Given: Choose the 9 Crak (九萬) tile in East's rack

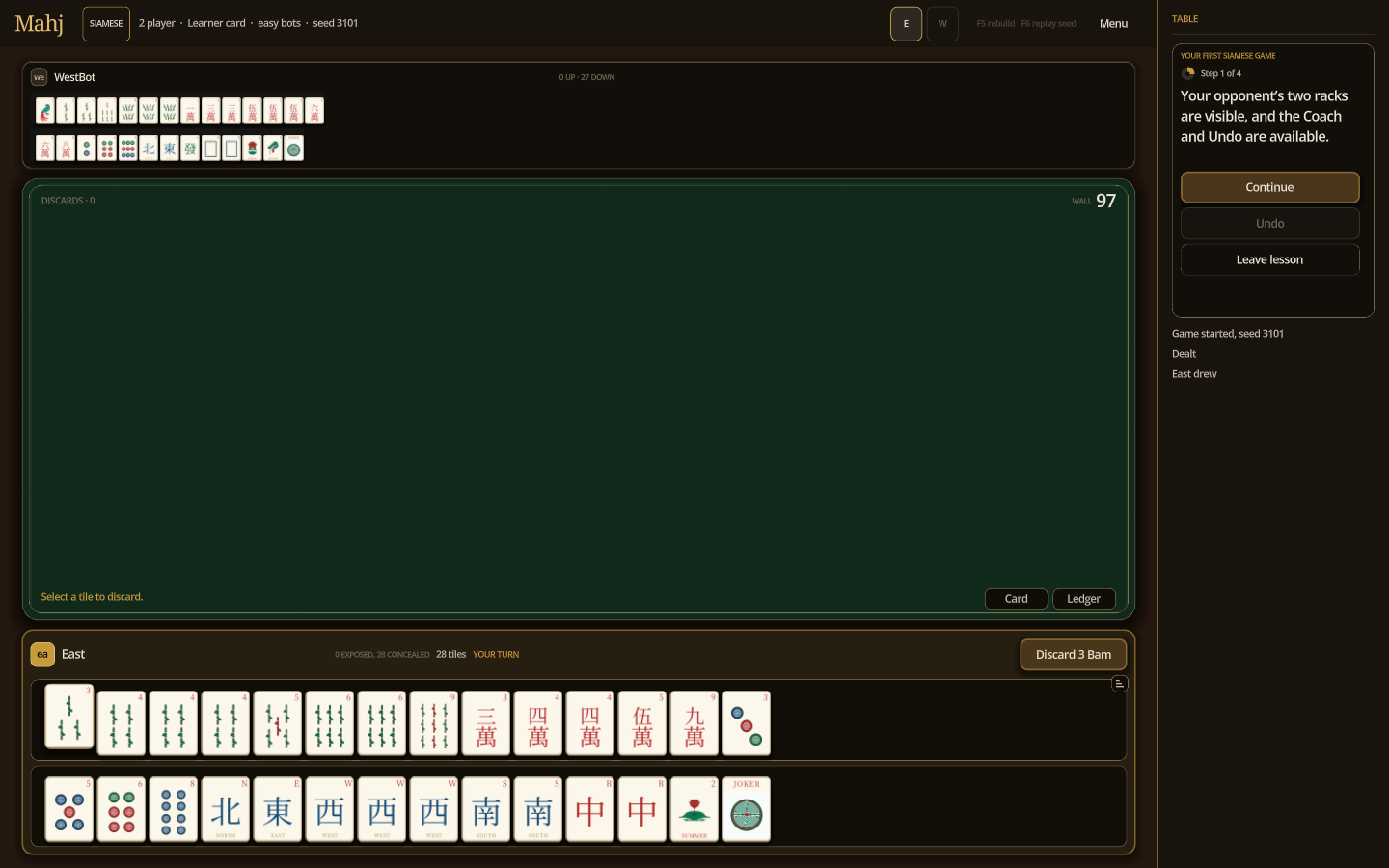Looking at the screenshot, I should point(694,723).
